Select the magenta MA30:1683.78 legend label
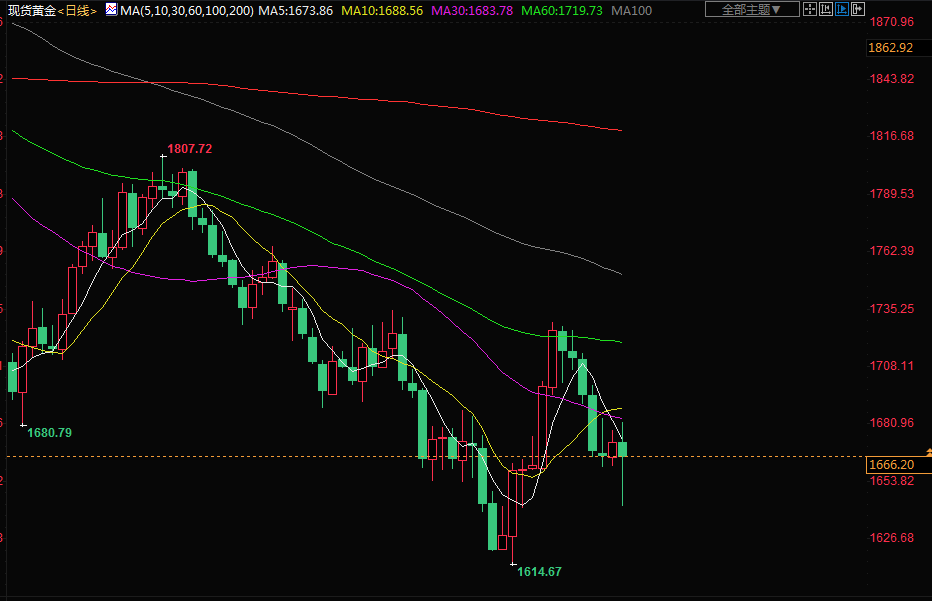This screenshot has width=932, height=601. [x=472, y=11]
